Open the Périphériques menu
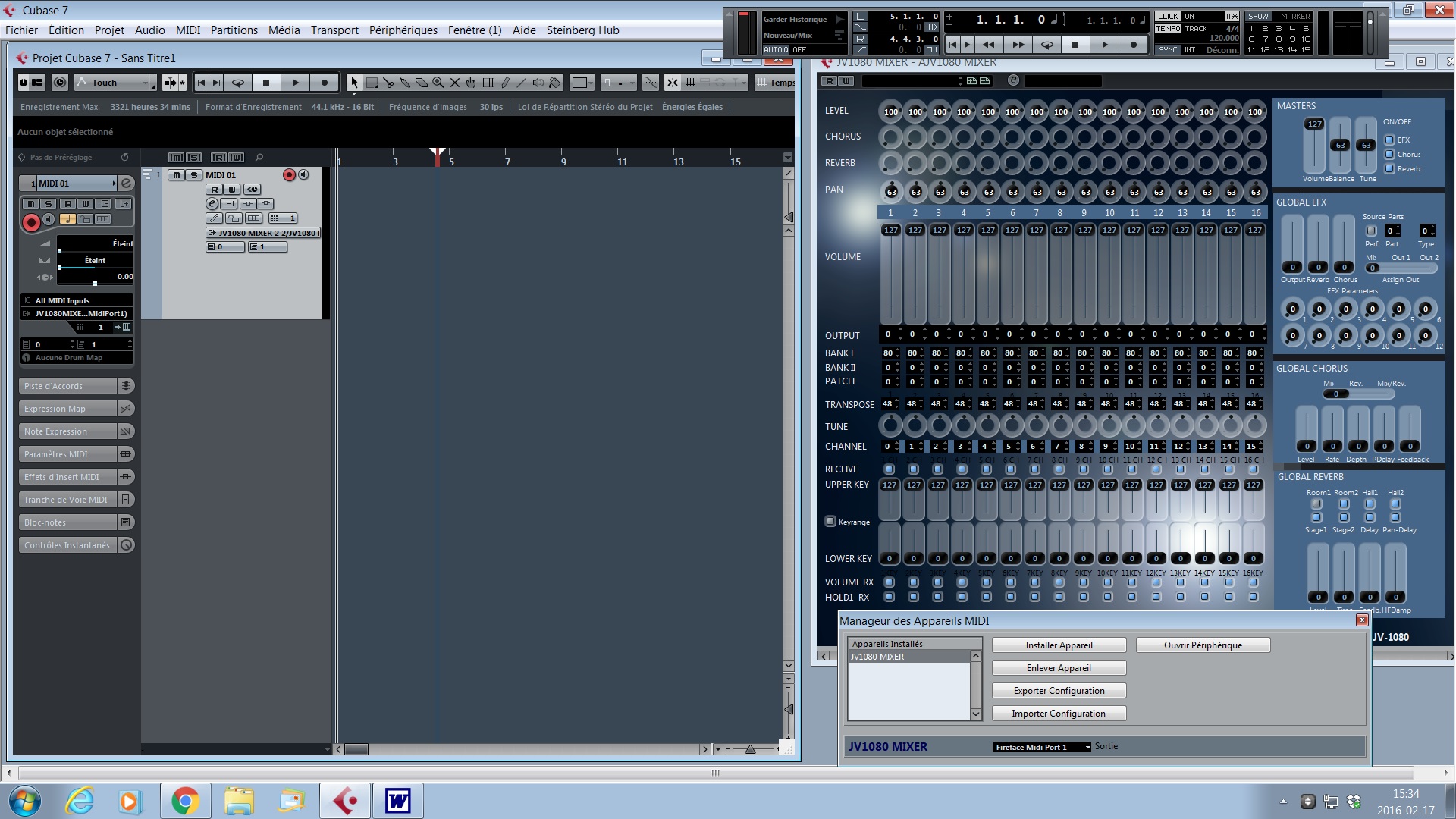This screenshot has width=1456, height=819. [x=403, y=30]
